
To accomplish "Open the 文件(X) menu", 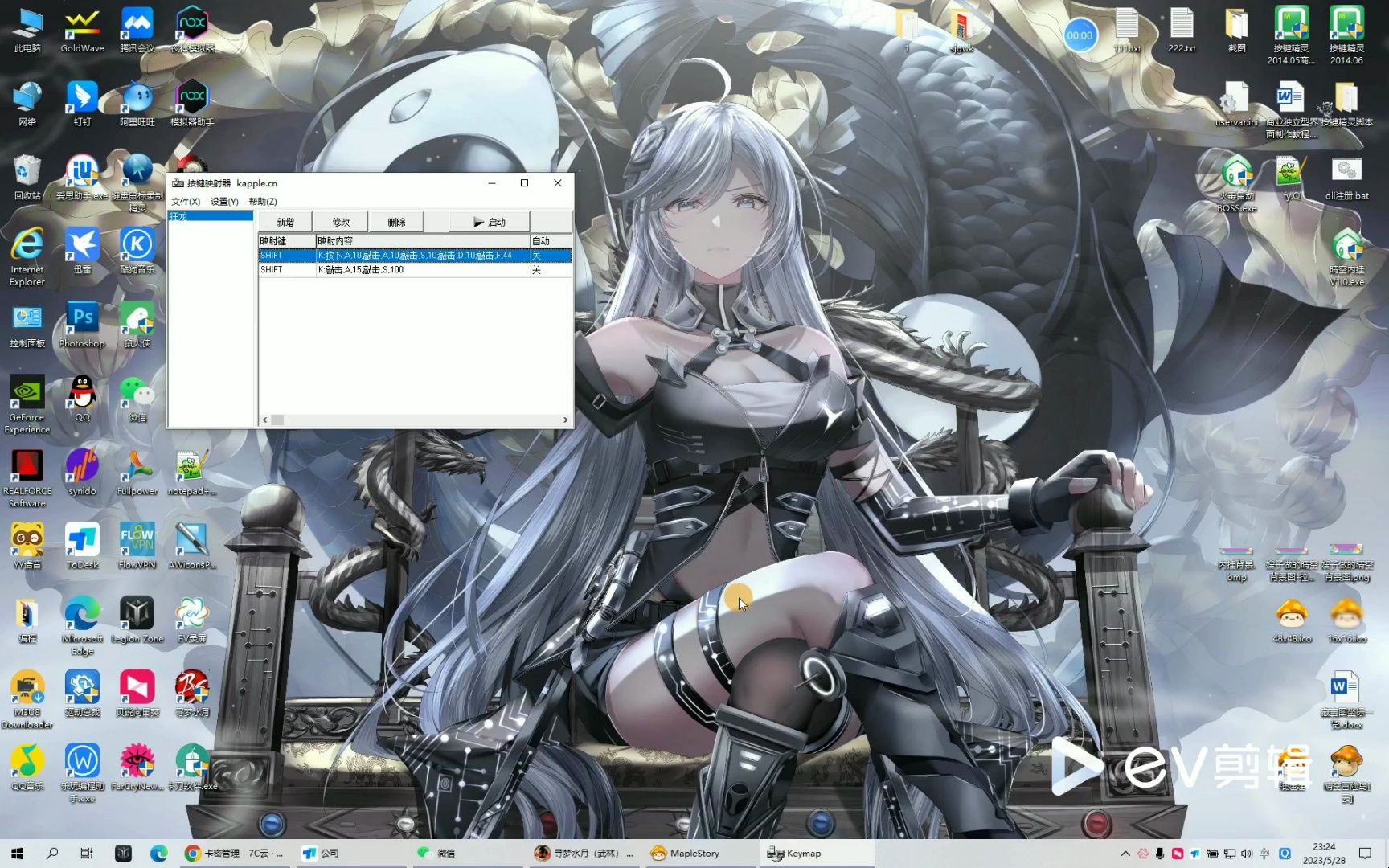I will tap(186, 202).
